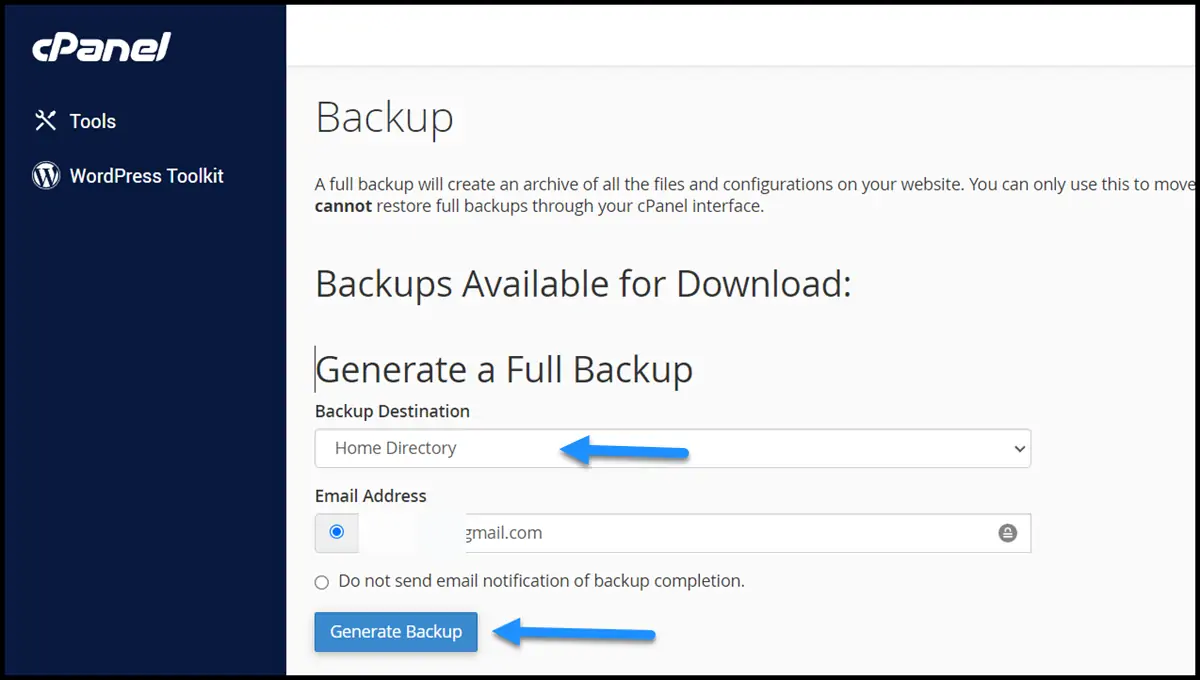Click the 'Backup' page heading
The height and width of the screenshot is (680, 1200).
(x=385, y=117)
